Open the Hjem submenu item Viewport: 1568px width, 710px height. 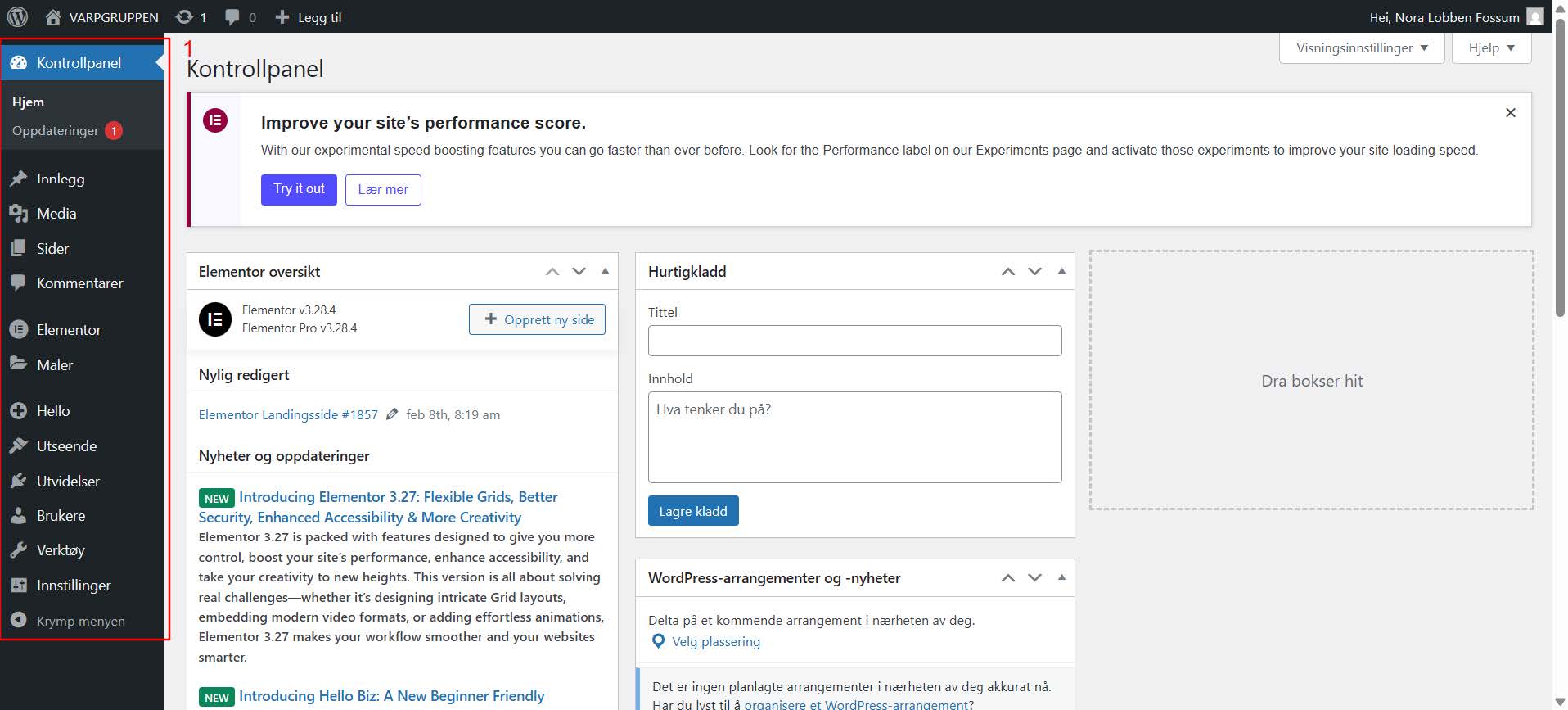pos(29,102)
